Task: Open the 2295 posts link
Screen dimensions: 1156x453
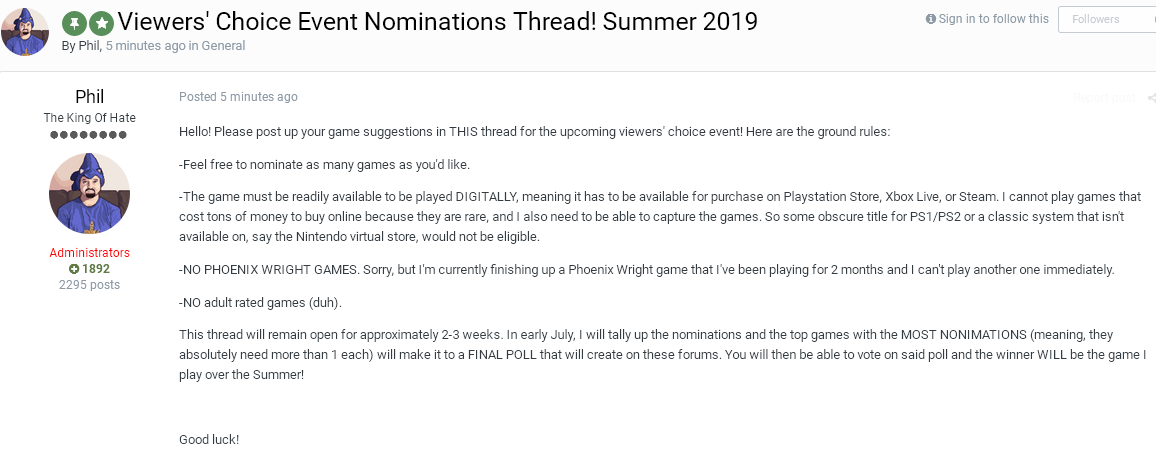Action: [89, 284]
